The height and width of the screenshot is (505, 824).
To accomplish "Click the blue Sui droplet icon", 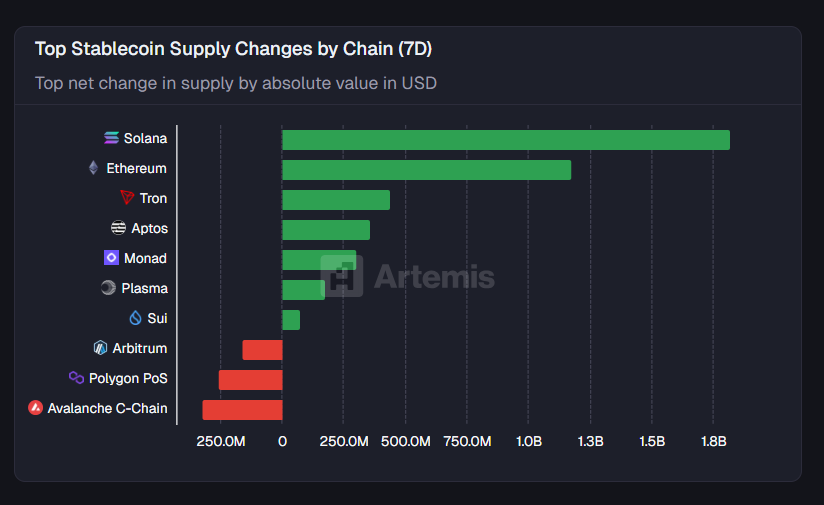I will 136,318.
